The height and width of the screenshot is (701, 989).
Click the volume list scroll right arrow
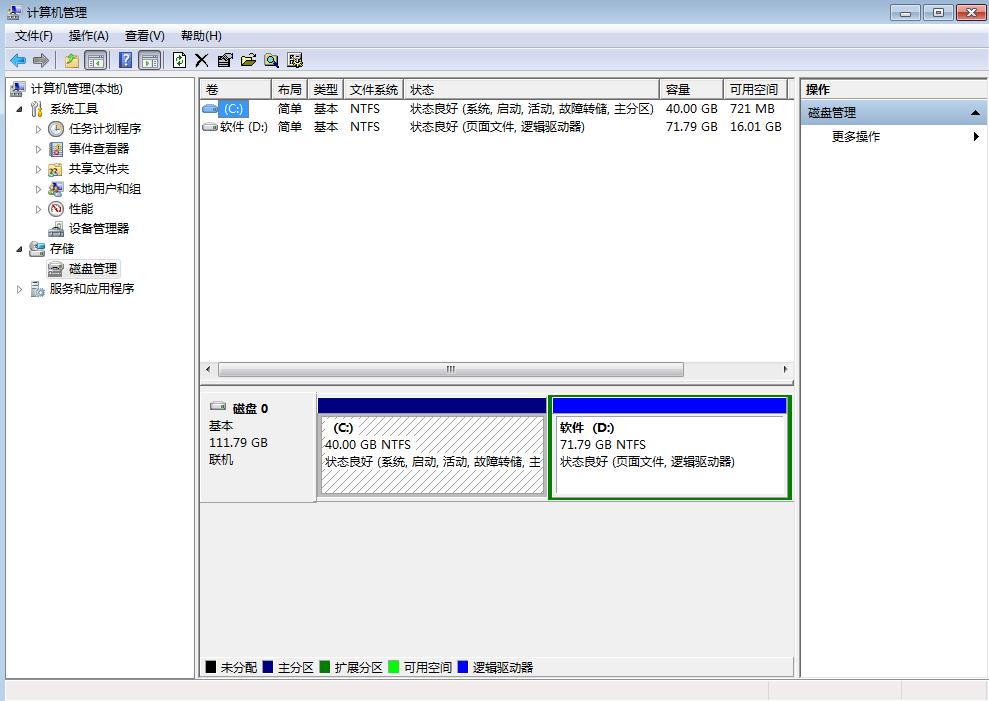click(785, 369)
